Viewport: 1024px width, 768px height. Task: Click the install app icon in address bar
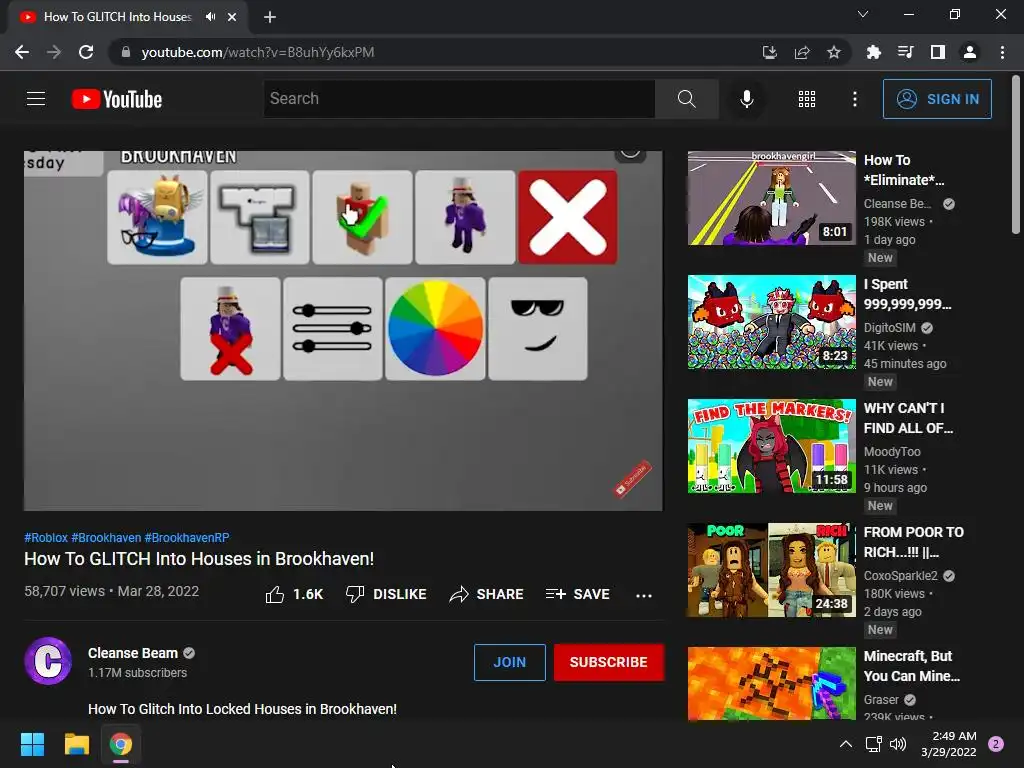tap(769, 52)
